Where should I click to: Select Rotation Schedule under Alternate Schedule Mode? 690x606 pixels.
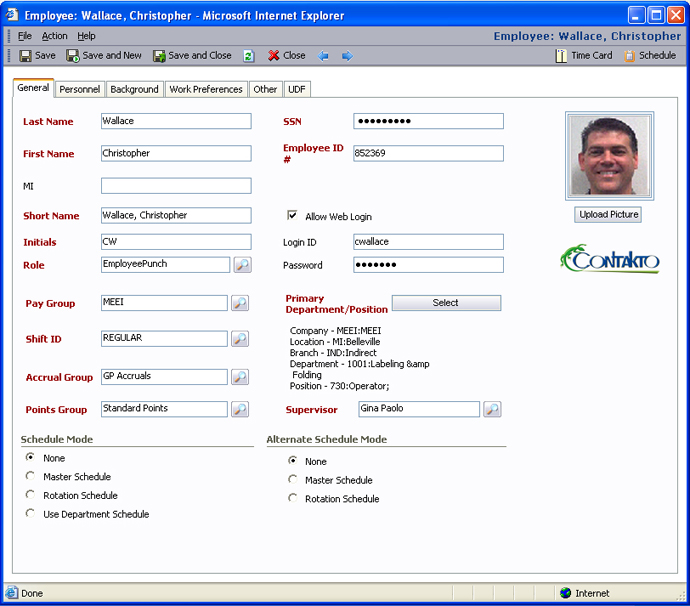pyautogui.click(x=293, y=498)
